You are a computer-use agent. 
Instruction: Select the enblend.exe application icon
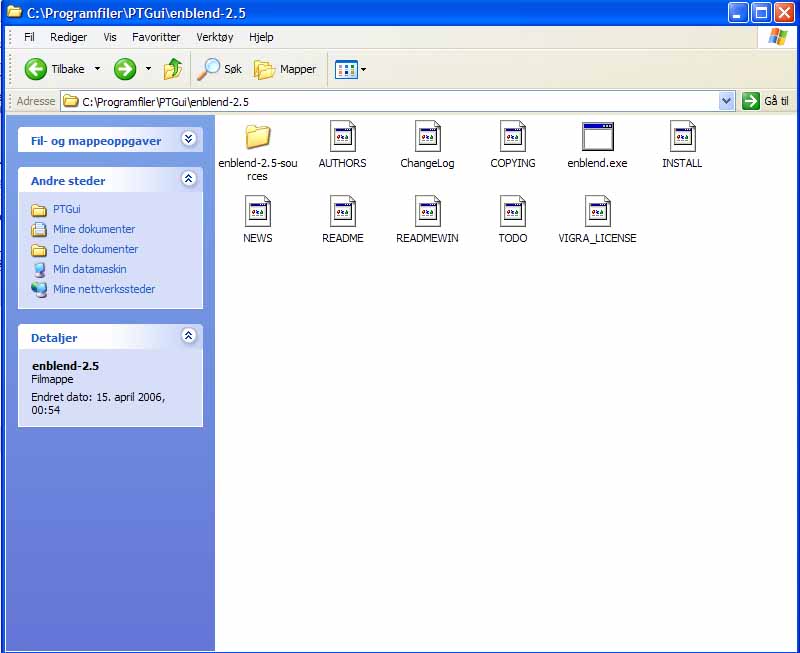pyautogui.click(x=597, y=136)
